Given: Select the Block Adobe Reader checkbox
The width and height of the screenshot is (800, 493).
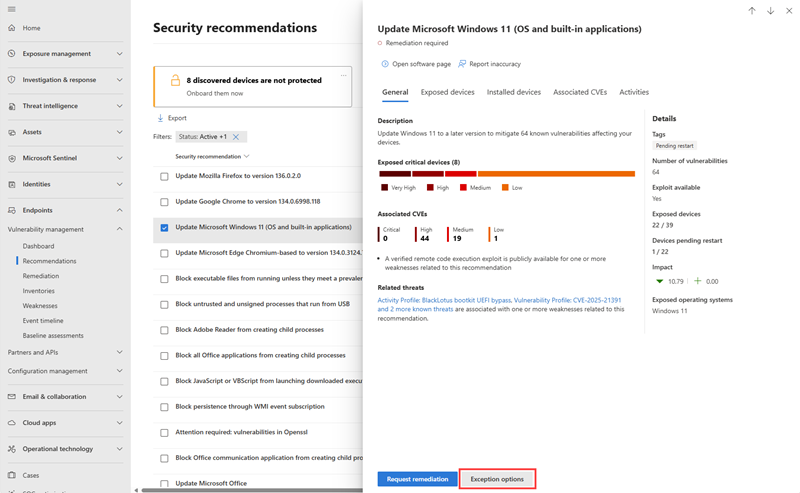Looking at the screenshot, I should coord(165,330).
